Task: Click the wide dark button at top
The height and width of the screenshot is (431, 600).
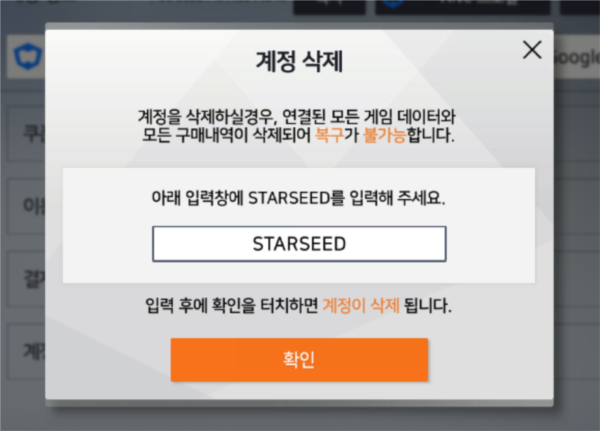Action: click(x=463, y=7)
